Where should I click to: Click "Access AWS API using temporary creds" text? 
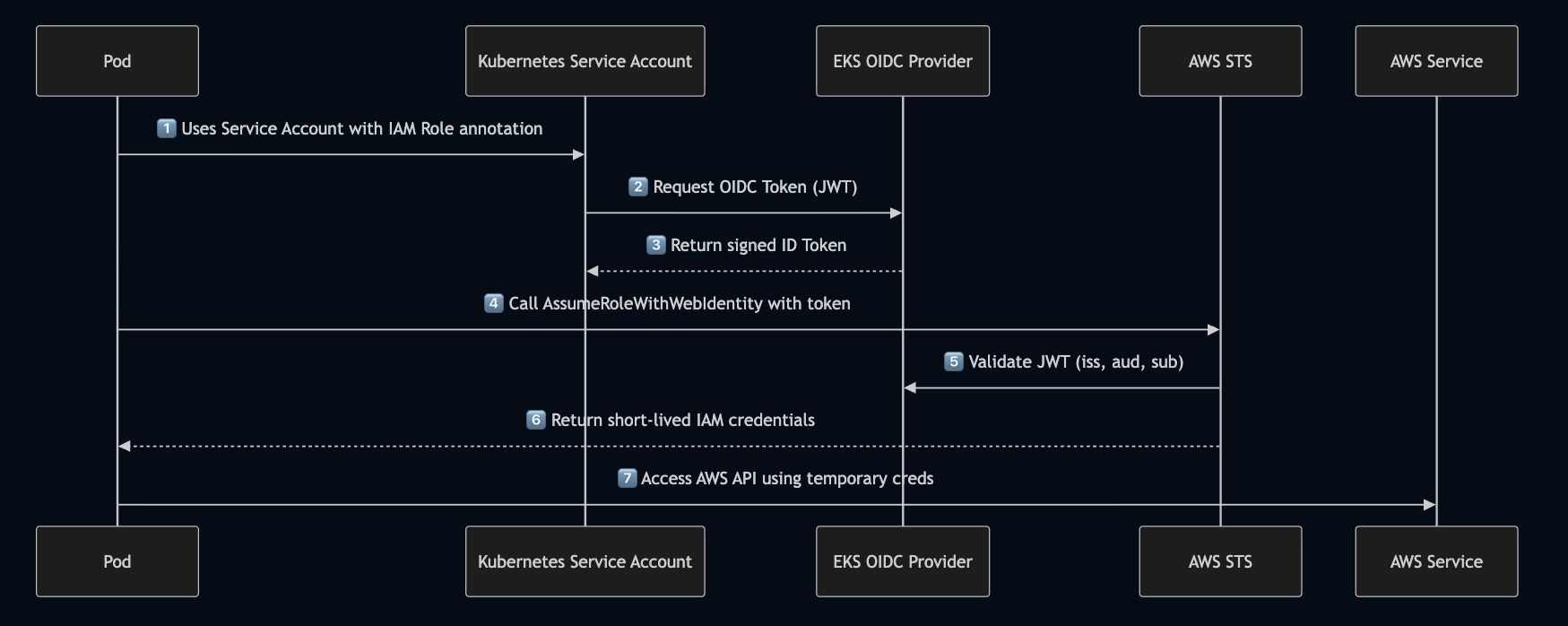click(x=787, y=478)
